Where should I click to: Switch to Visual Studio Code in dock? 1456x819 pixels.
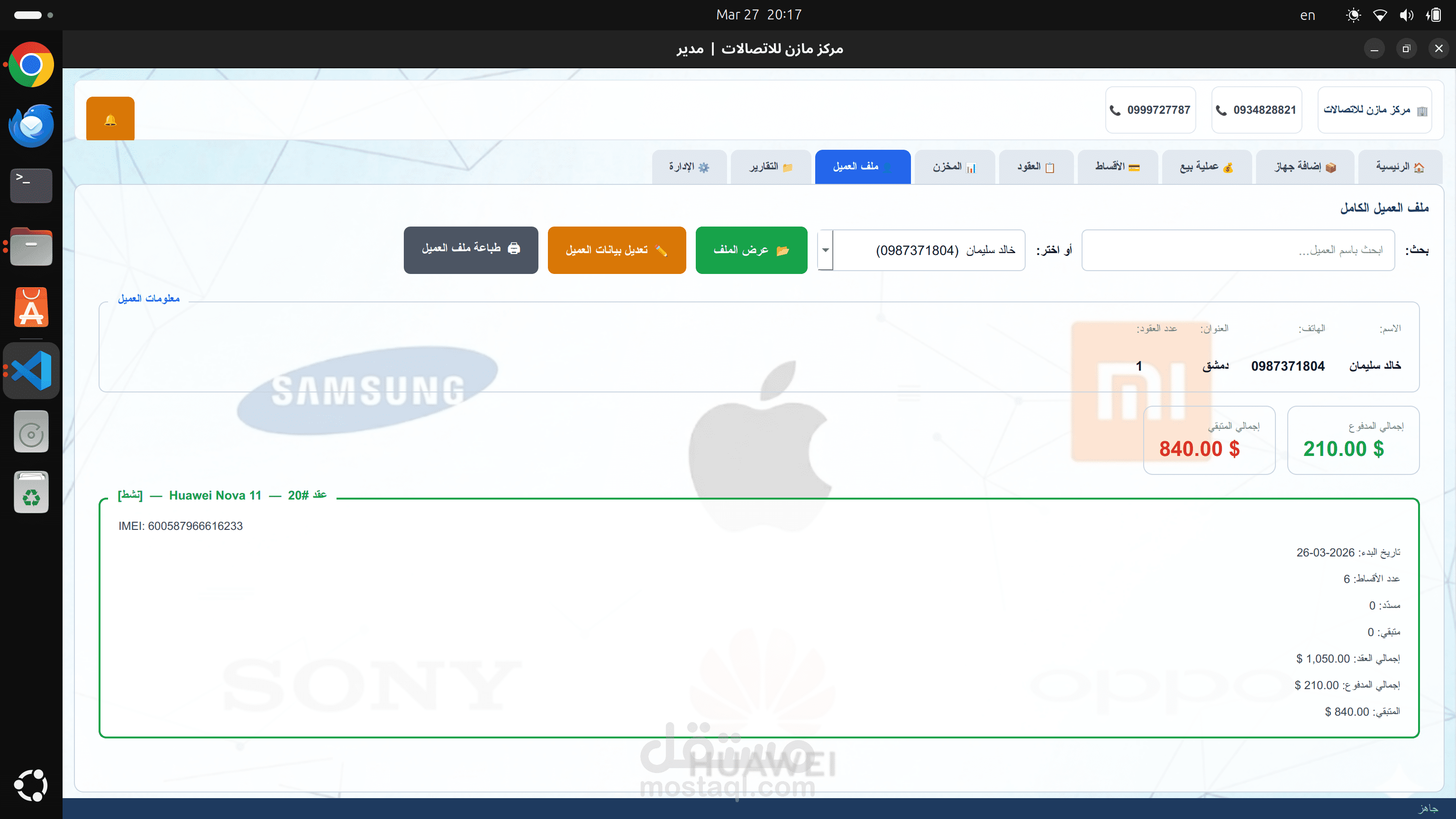[31, 371]
